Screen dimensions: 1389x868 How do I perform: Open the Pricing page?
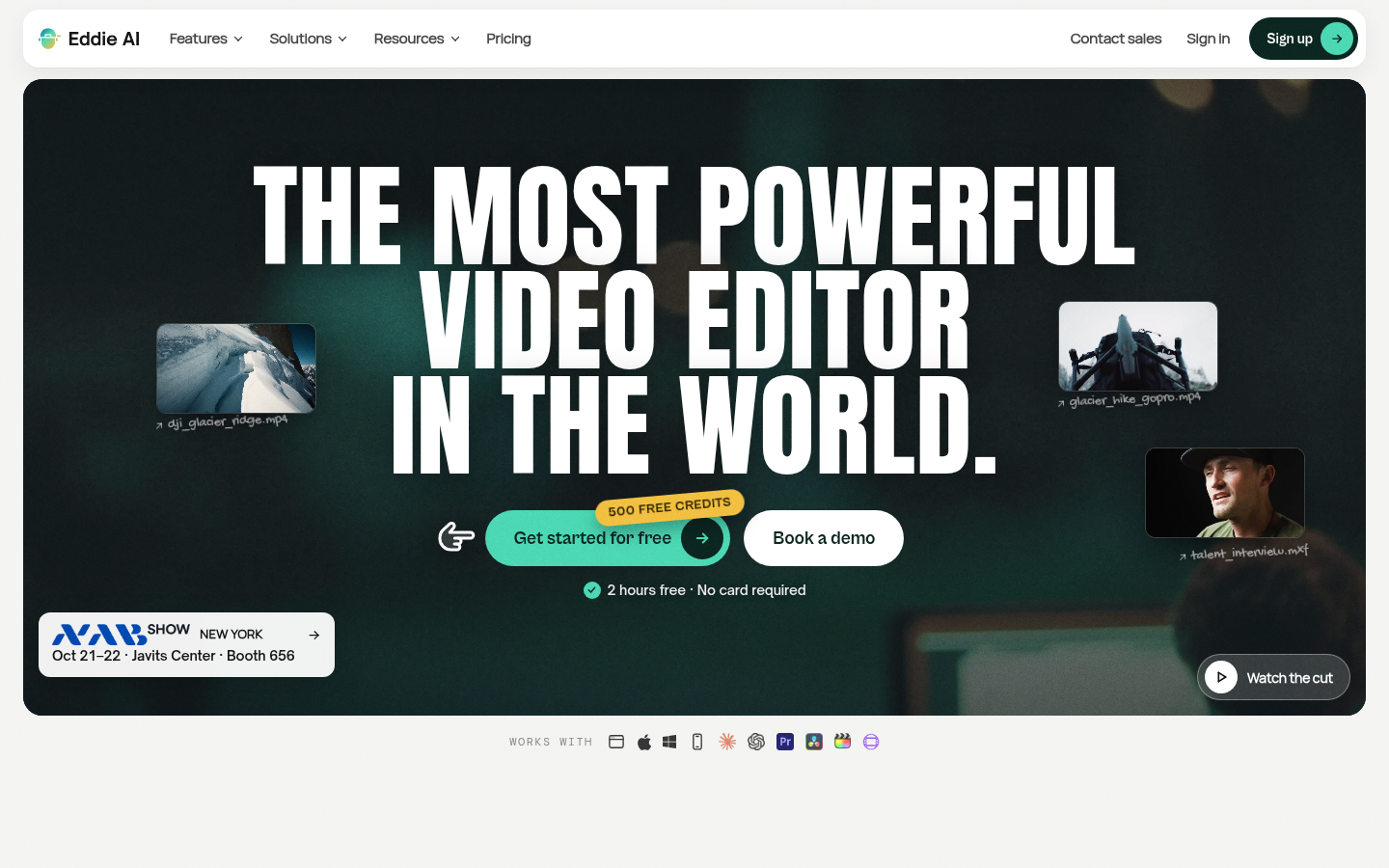508,39
